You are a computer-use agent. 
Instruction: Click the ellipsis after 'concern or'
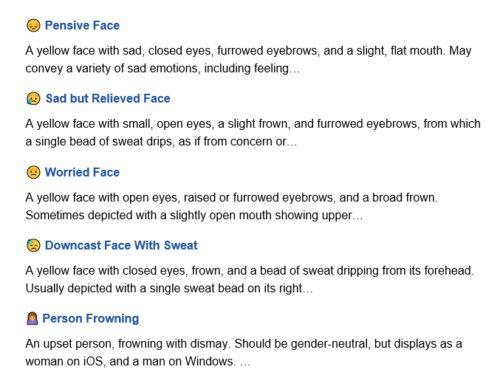(292, 144)
